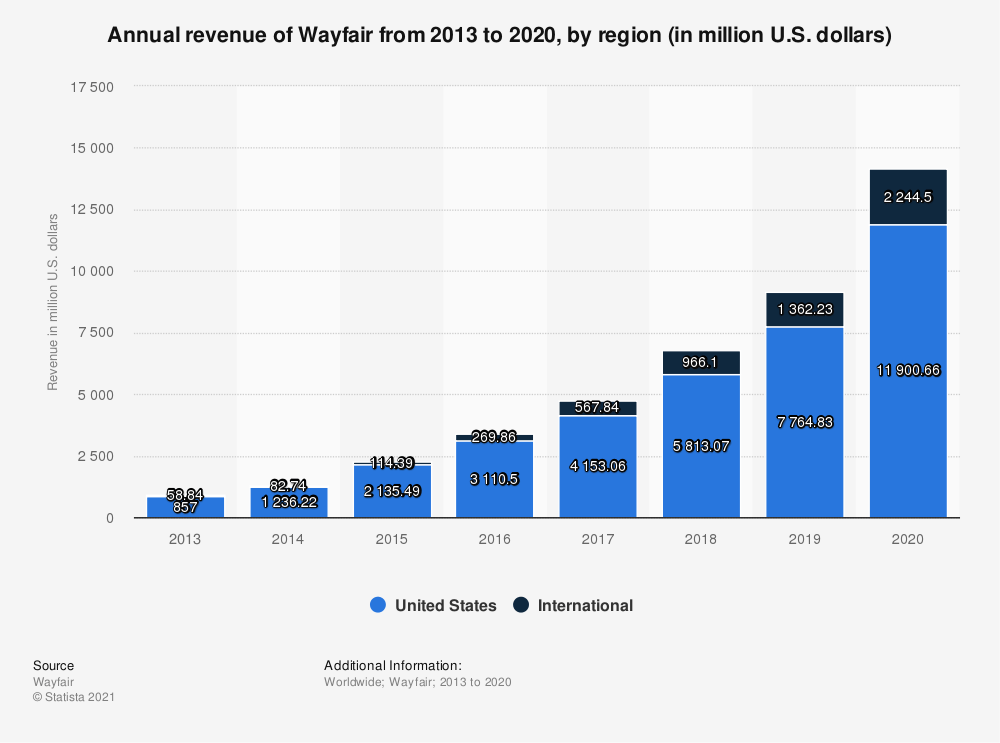Click the 2013 x-axis label

(x=185, y=540)
